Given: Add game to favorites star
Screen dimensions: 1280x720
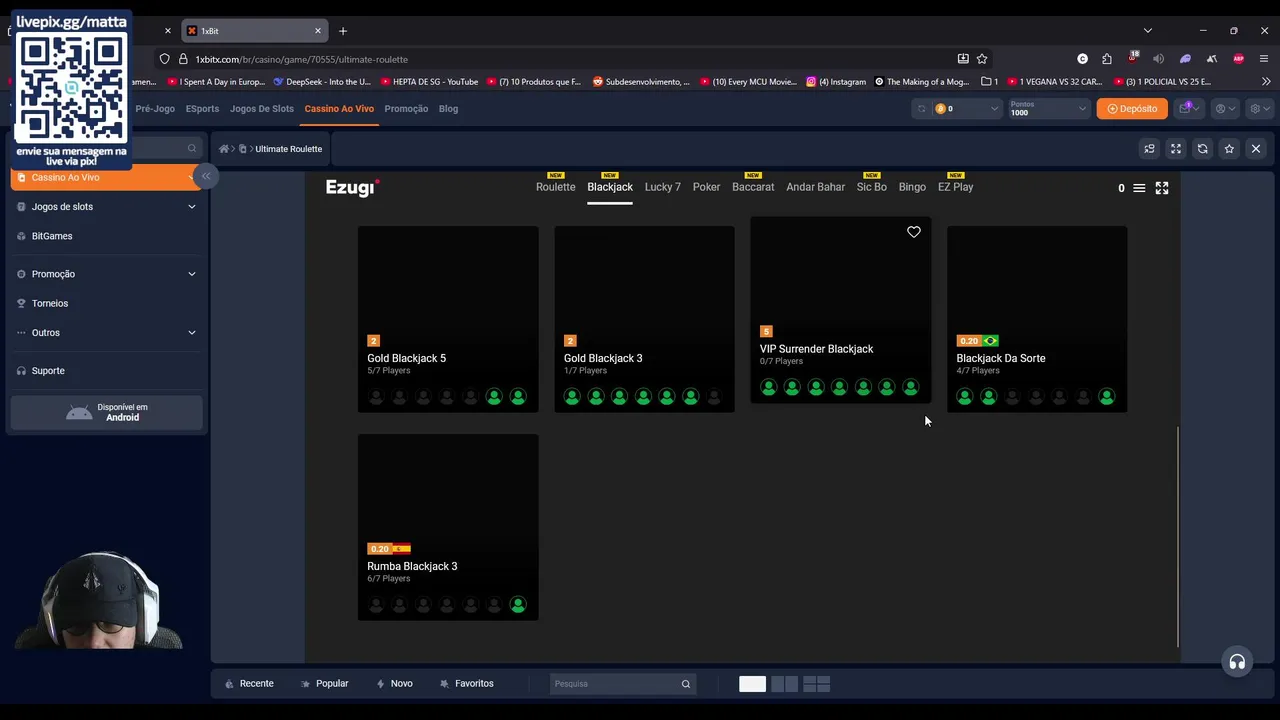Looking at the screenshot, I should [1229, 149].
